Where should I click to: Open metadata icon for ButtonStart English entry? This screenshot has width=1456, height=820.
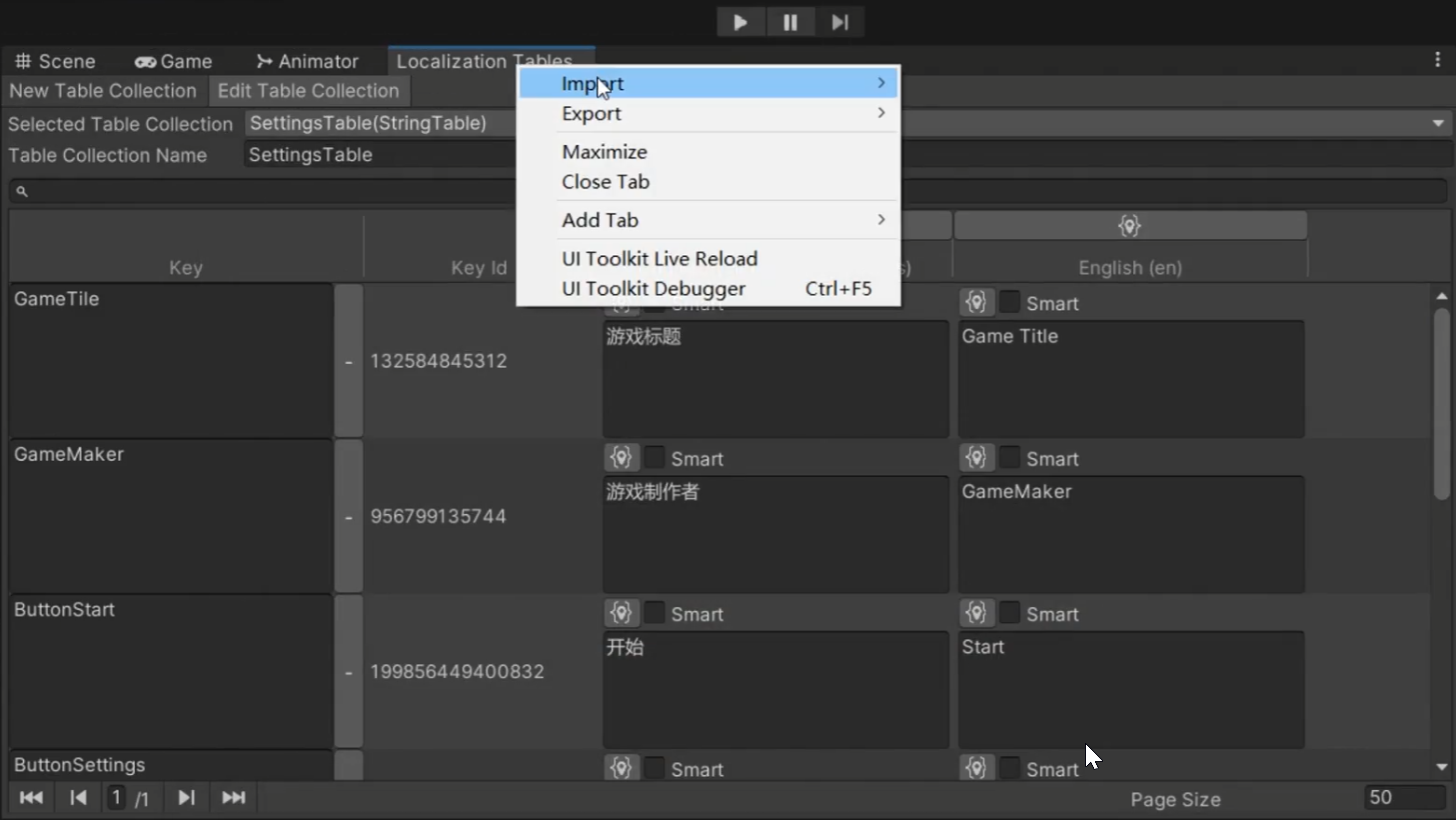(x=976, y=612)
